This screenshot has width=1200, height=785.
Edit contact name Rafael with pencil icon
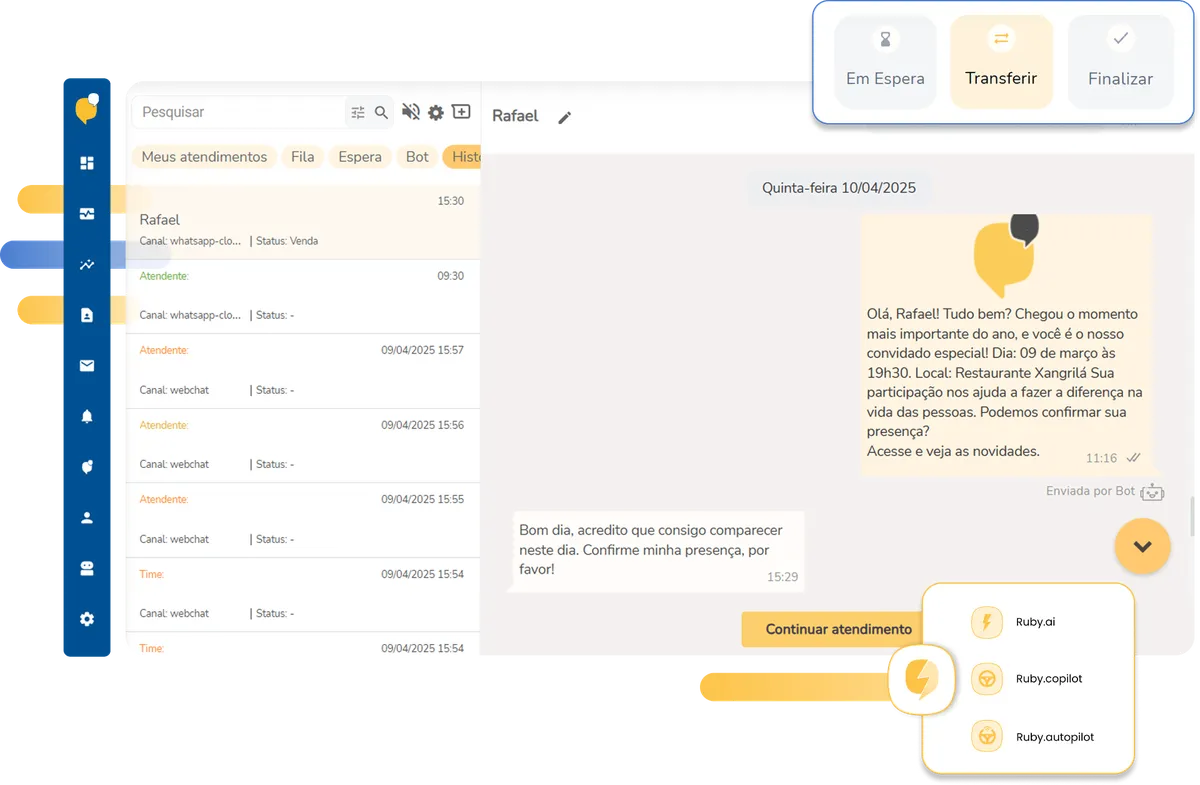pyautogui.click(x=564, y=118)
